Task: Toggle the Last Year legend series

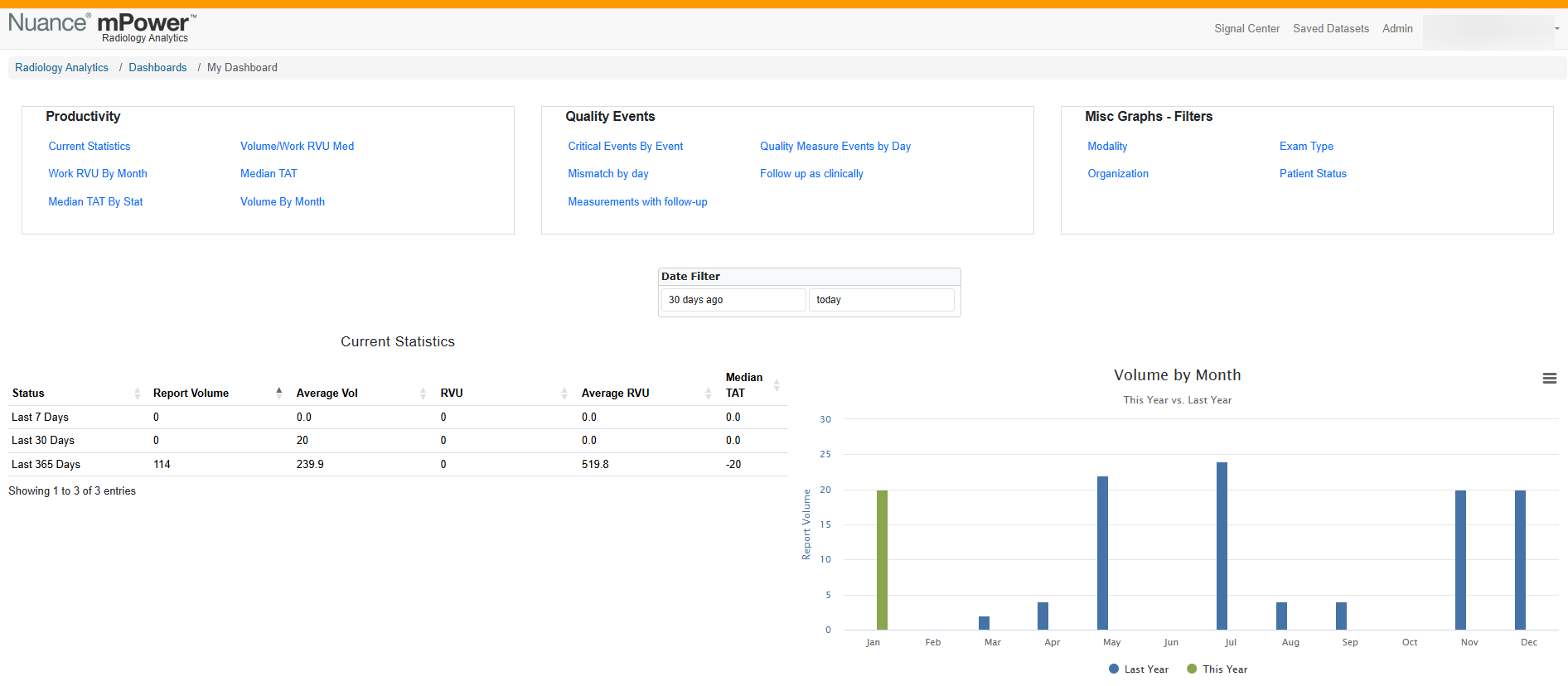Action: click(1138, 669)
